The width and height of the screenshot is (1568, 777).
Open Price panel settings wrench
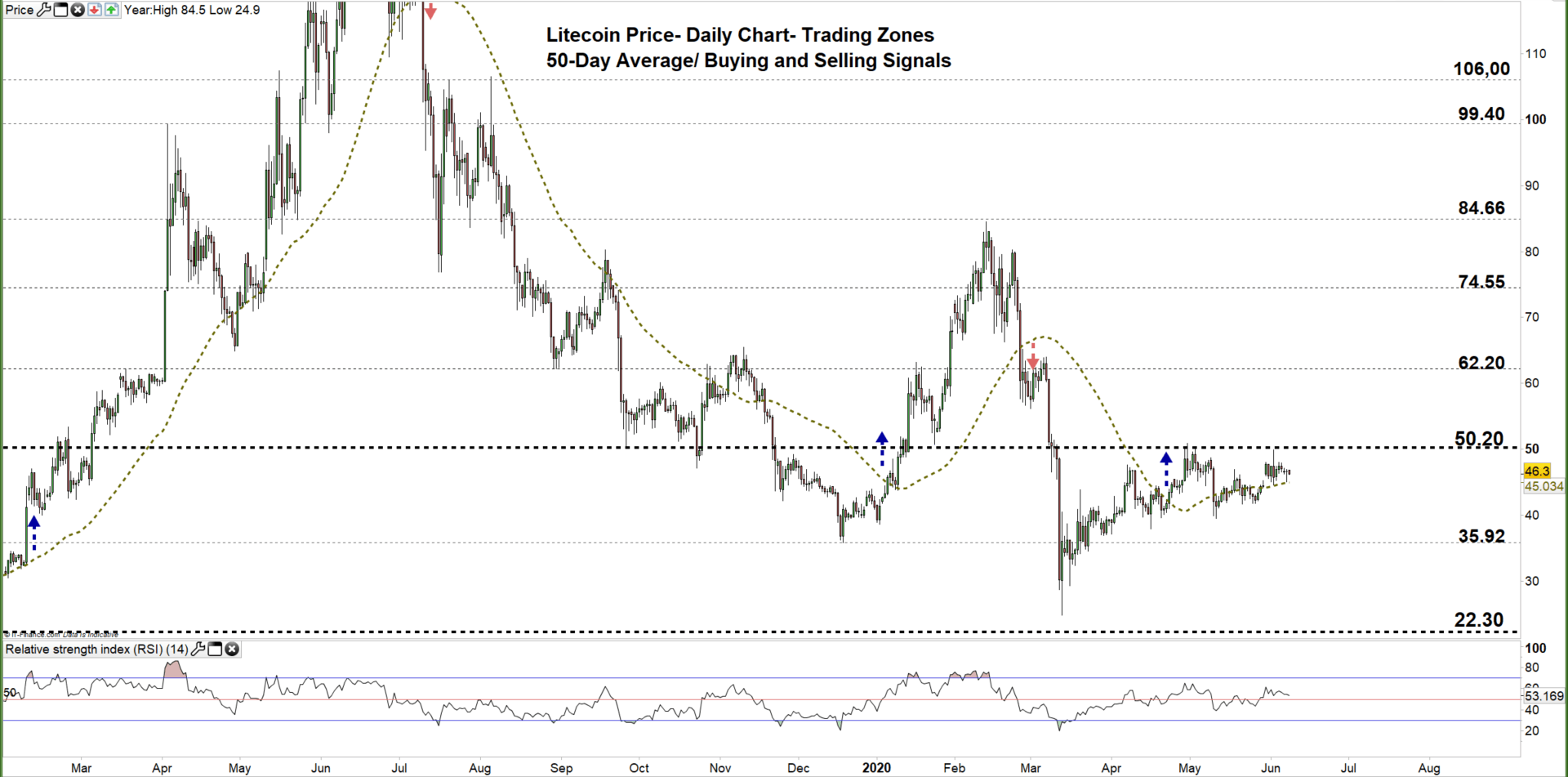(44, 10)
